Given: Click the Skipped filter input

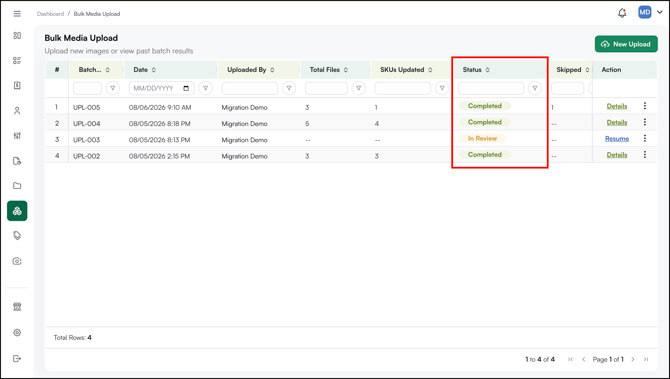Looking at the screenshot, I should 567,88.
